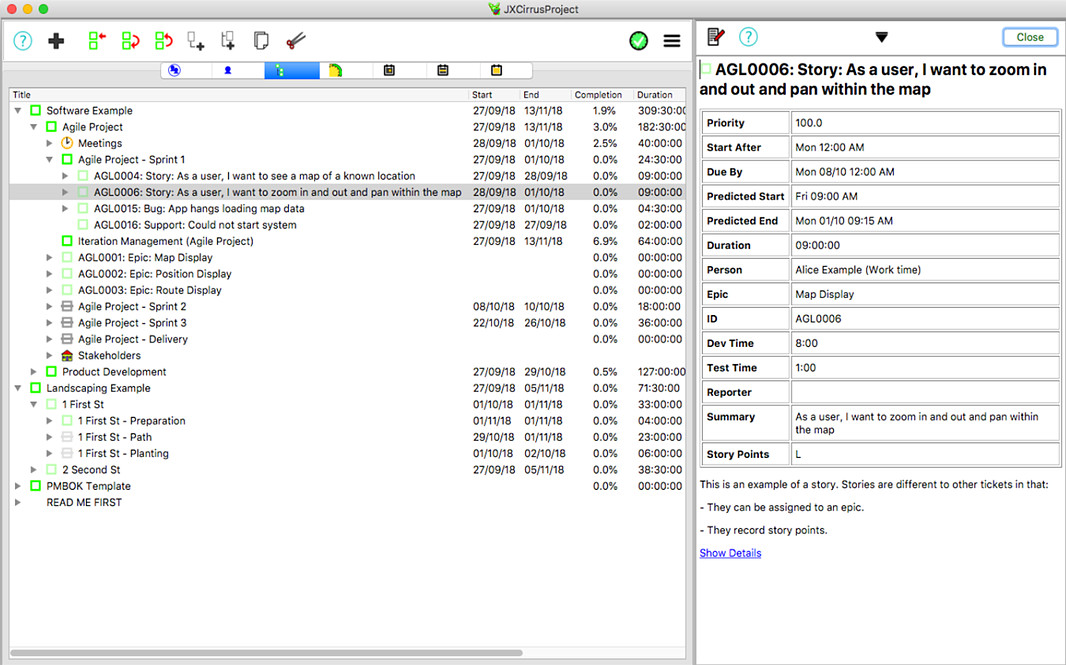Sort by the Title column header
Viewport: 1066px width, 665px height.
[x=239, y=95]
